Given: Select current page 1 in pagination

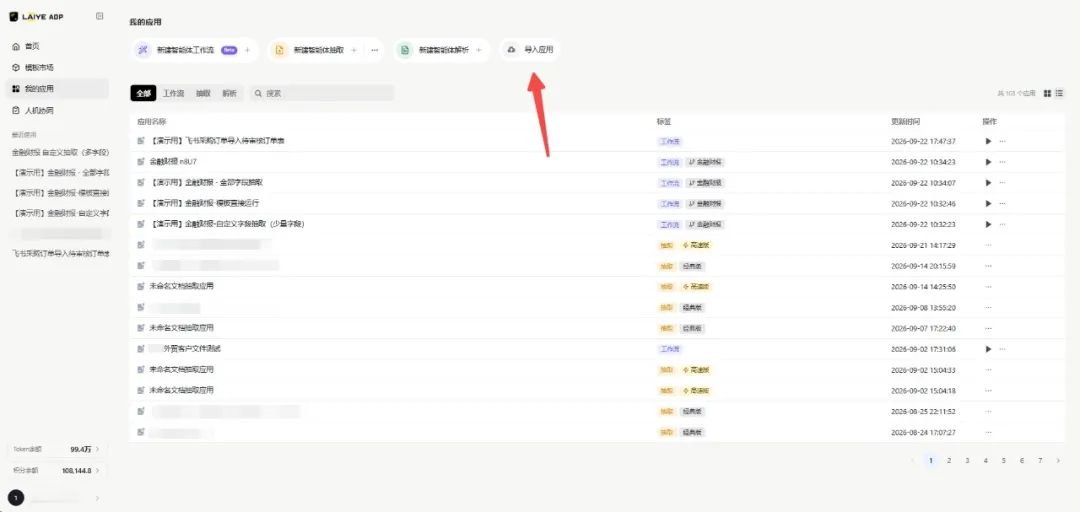Looking at the screenshot, I should (931, 460).
